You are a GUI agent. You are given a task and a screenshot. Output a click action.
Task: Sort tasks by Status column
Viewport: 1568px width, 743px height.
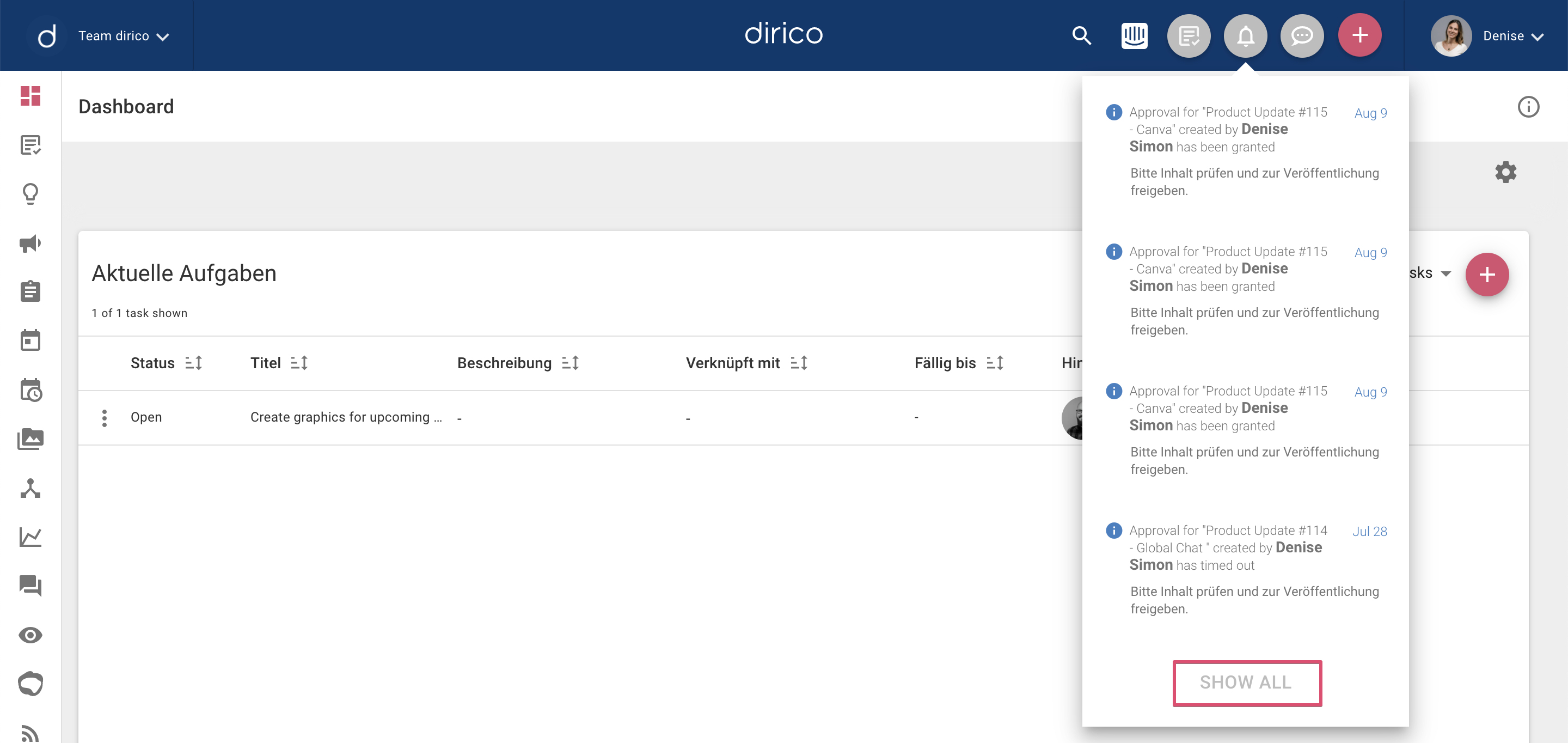click(194, 363)
